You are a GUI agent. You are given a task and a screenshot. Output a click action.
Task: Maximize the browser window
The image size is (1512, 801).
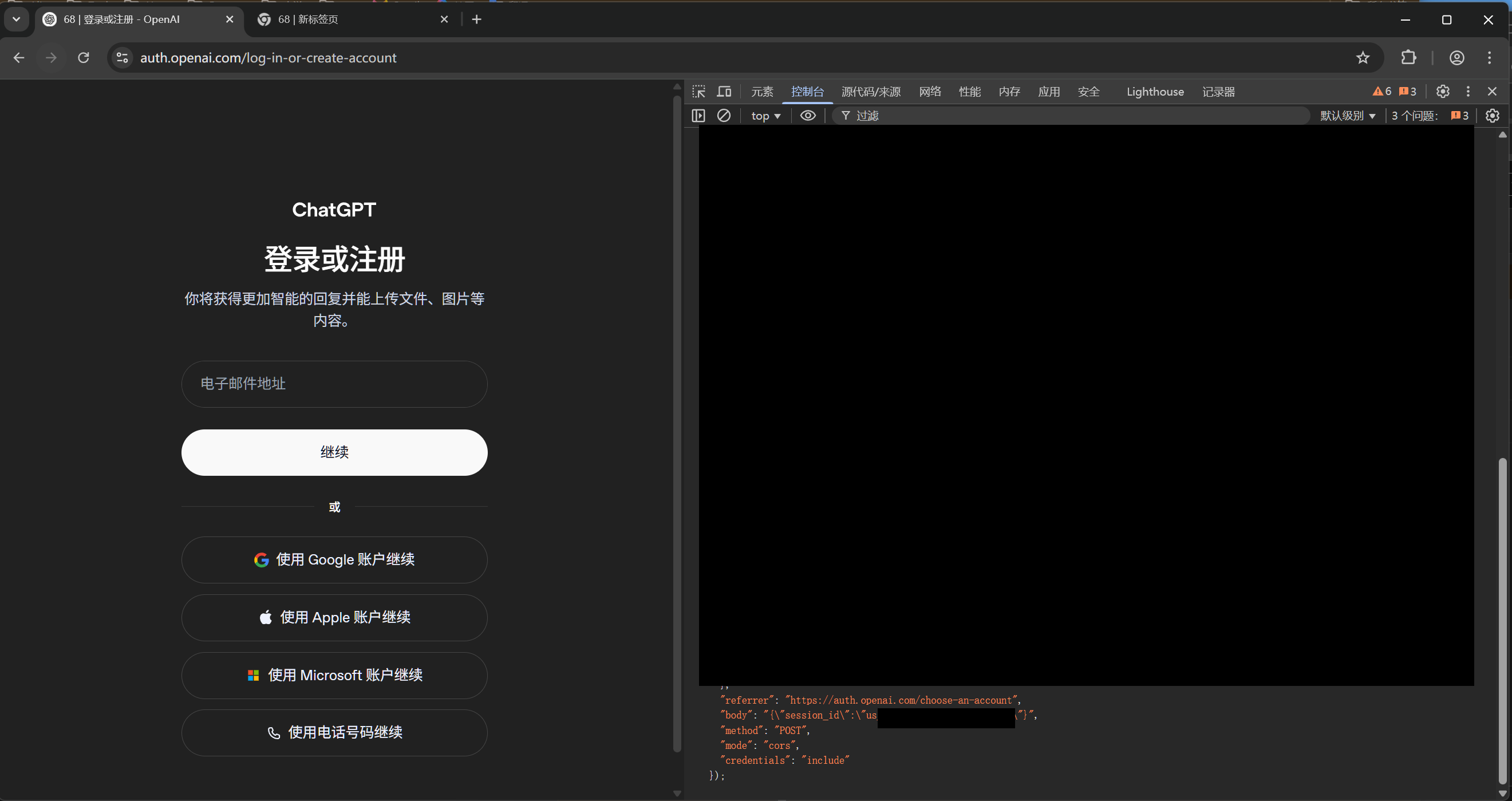click(x=1447, y=19)
